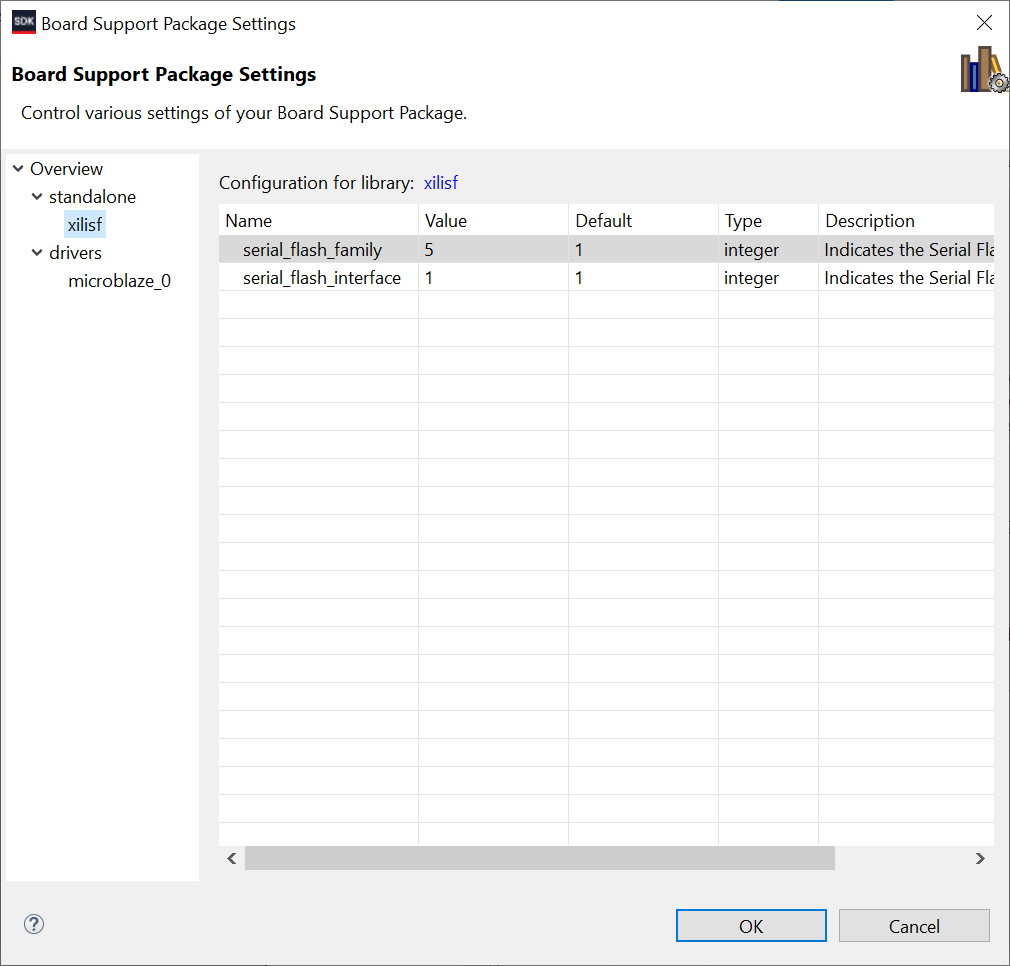The height and width of the screenshot is (966, 1010).
Task: Select the drivers tree item
Action: (75, 252)
